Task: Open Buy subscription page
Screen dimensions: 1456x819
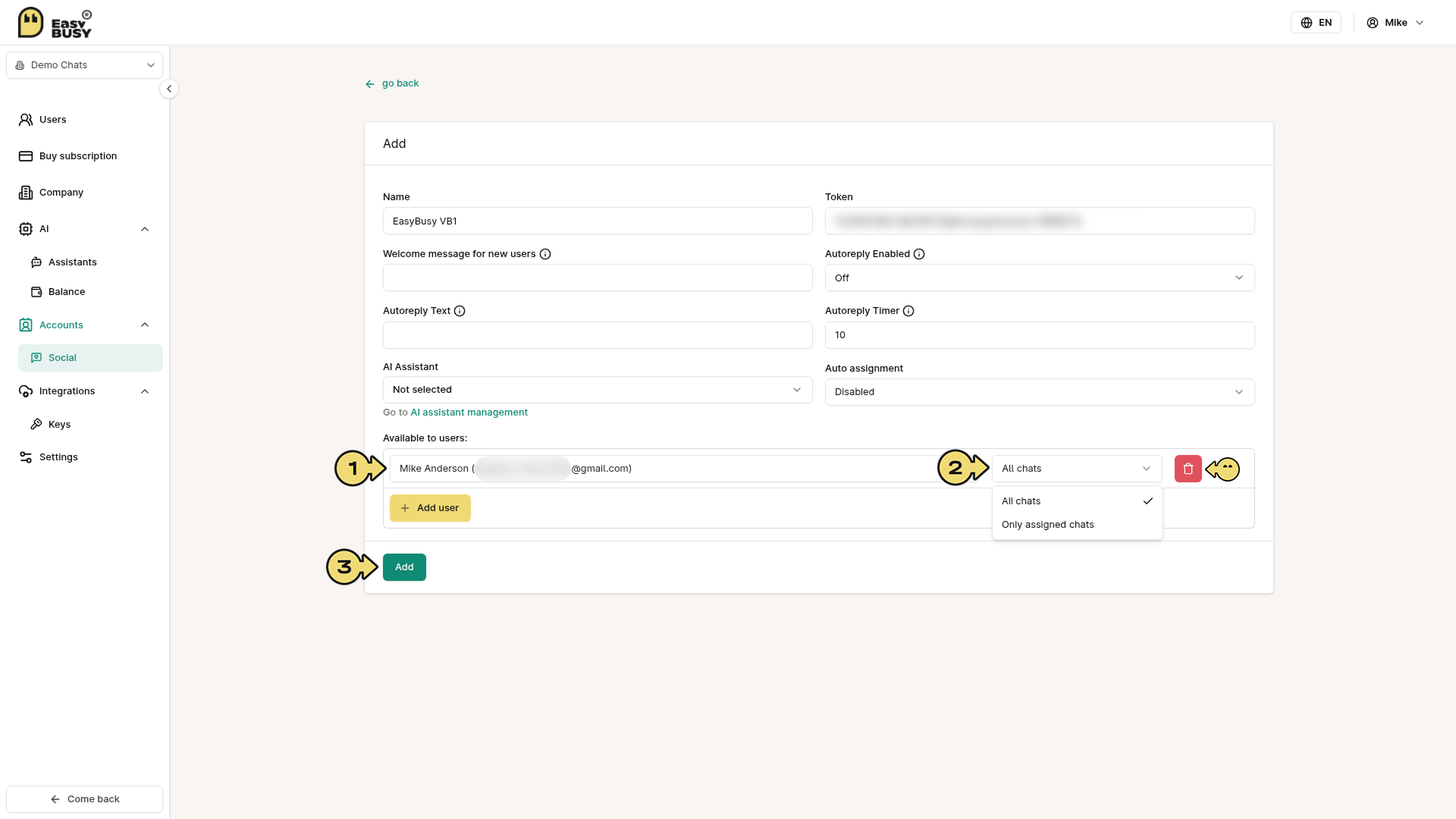Action: point(77,156)
